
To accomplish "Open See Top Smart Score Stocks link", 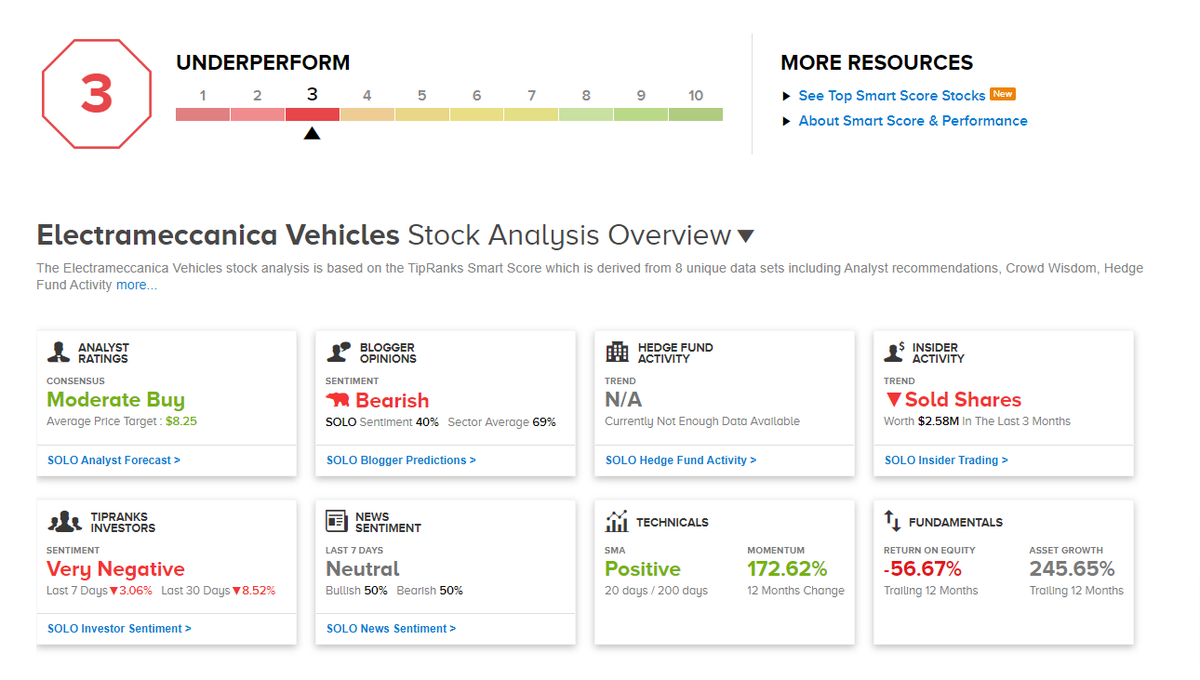I will 892,95.
